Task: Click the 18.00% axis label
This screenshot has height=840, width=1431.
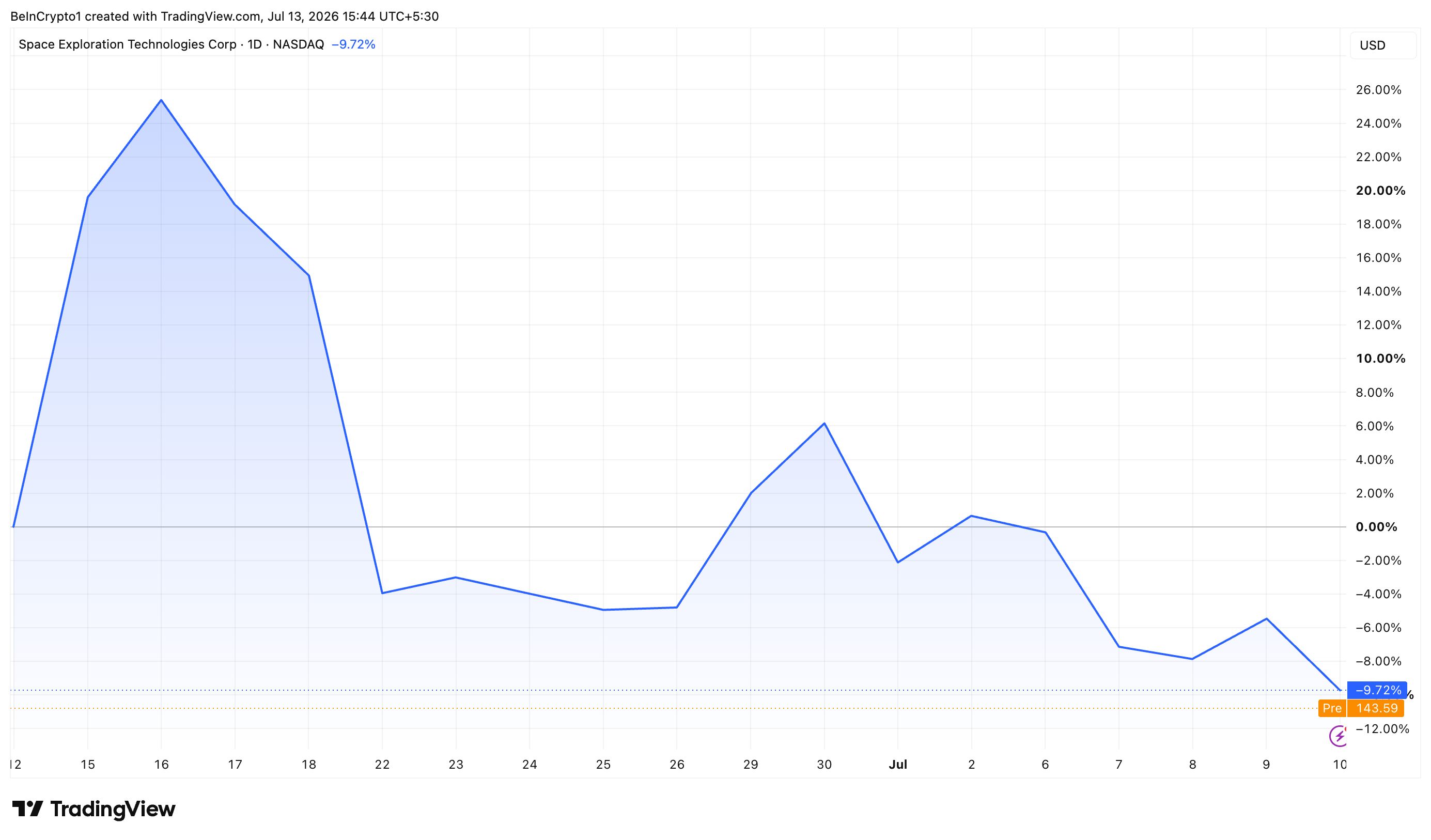Action: pyautogui.click(x=1378, y=224)
